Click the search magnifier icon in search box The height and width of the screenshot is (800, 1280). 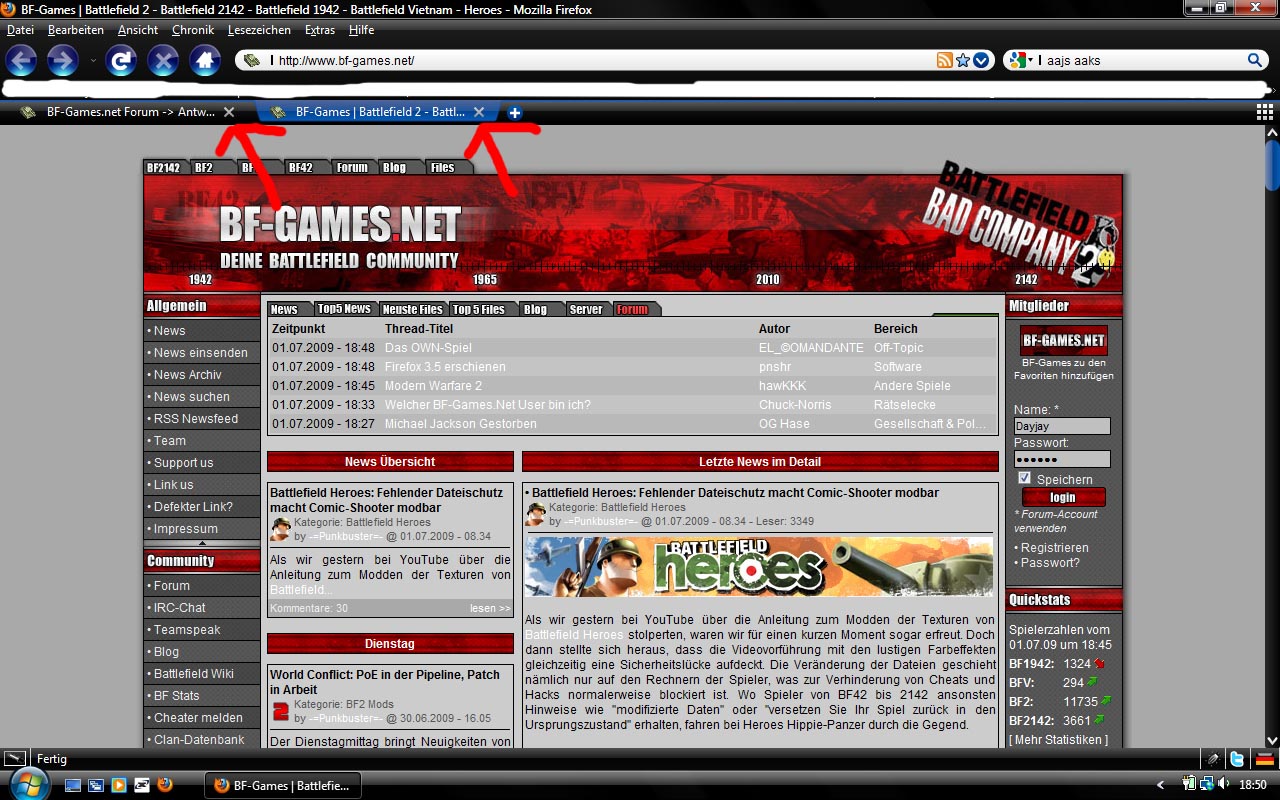[x=1255, y=60]
